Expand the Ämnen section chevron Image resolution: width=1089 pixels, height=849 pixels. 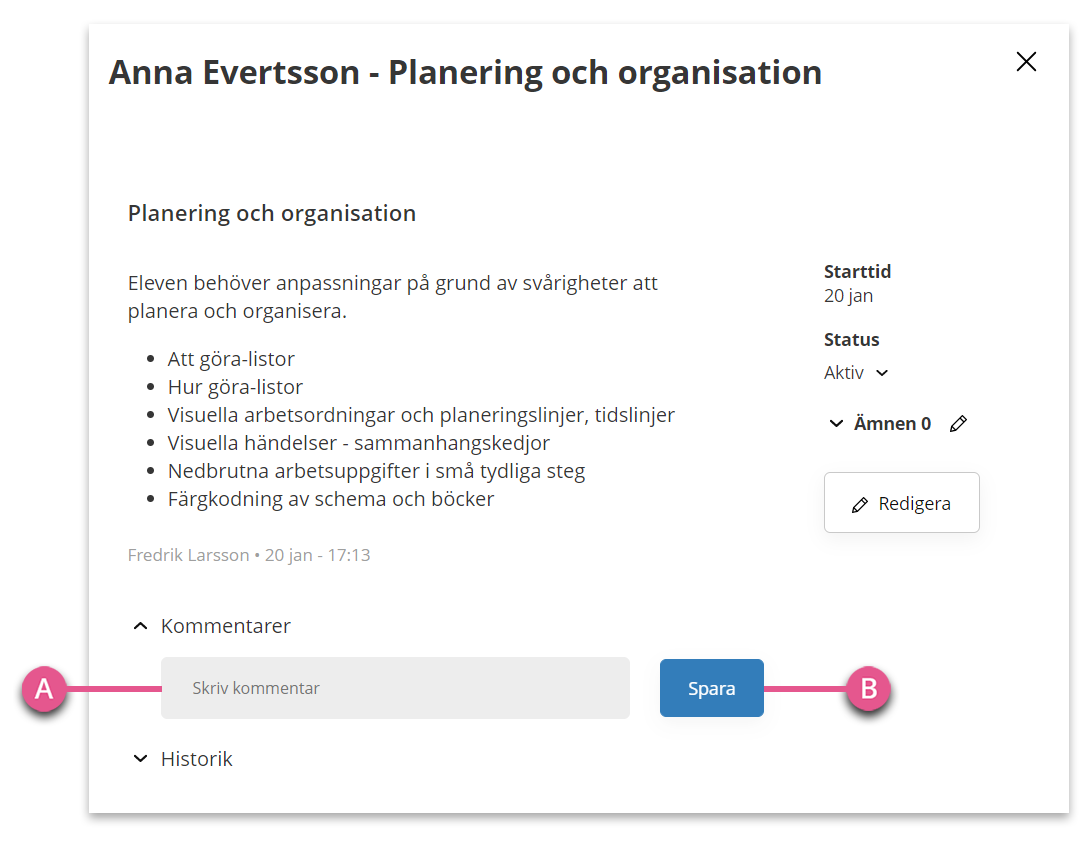coord(836,423)
